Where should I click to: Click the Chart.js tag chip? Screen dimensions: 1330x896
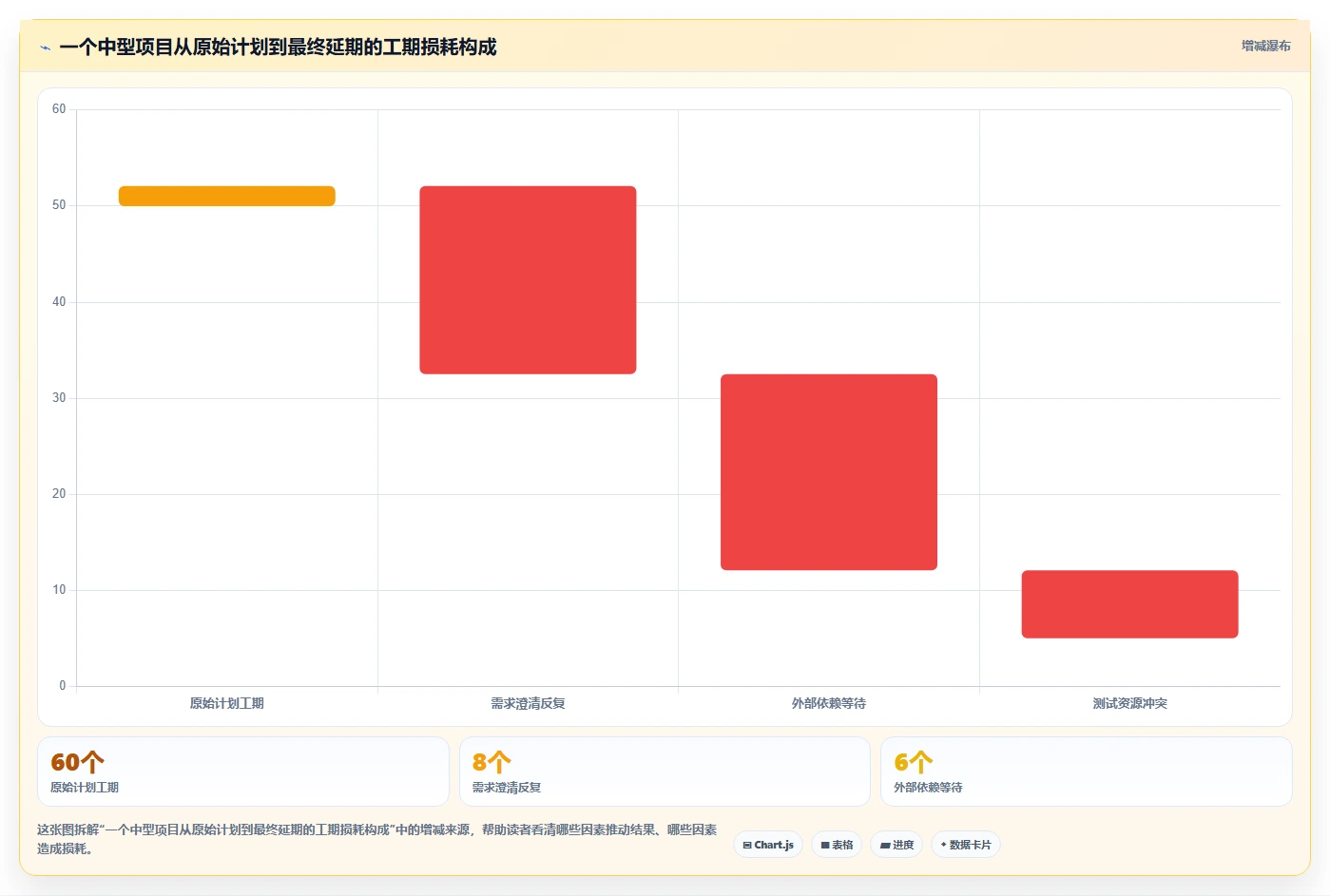[768, 845]
